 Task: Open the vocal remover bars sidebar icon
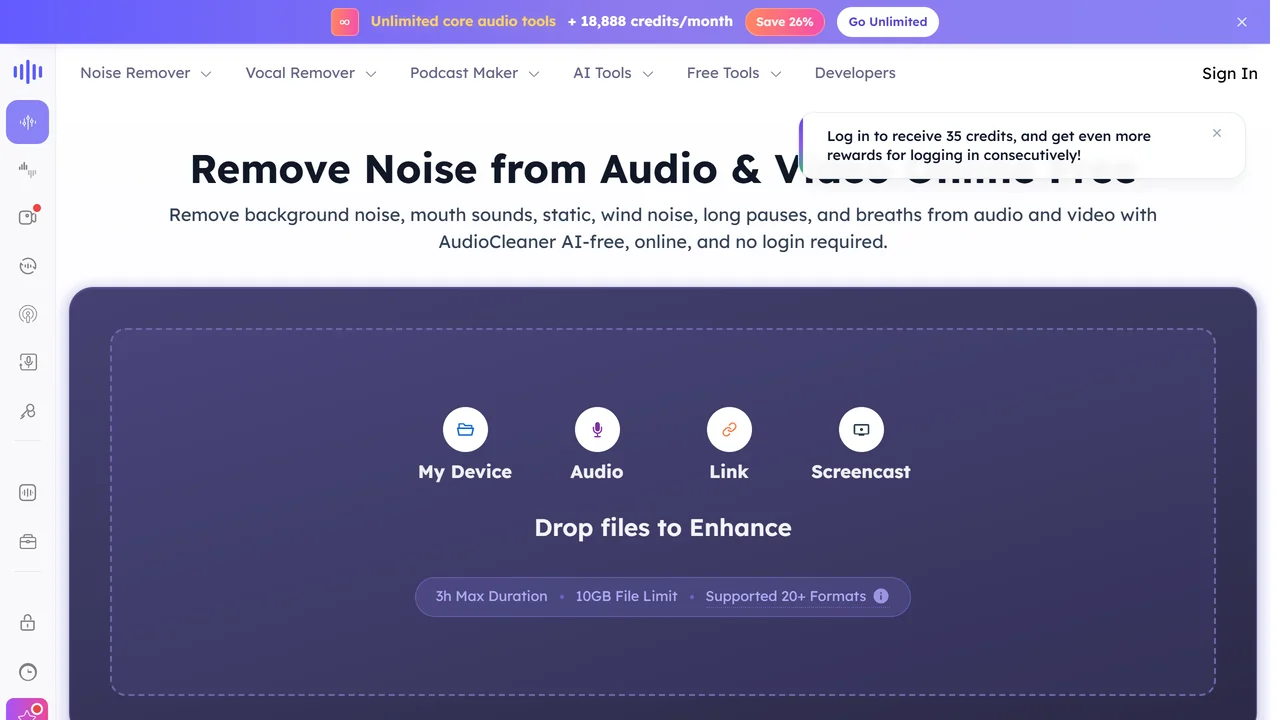point(28,169)
